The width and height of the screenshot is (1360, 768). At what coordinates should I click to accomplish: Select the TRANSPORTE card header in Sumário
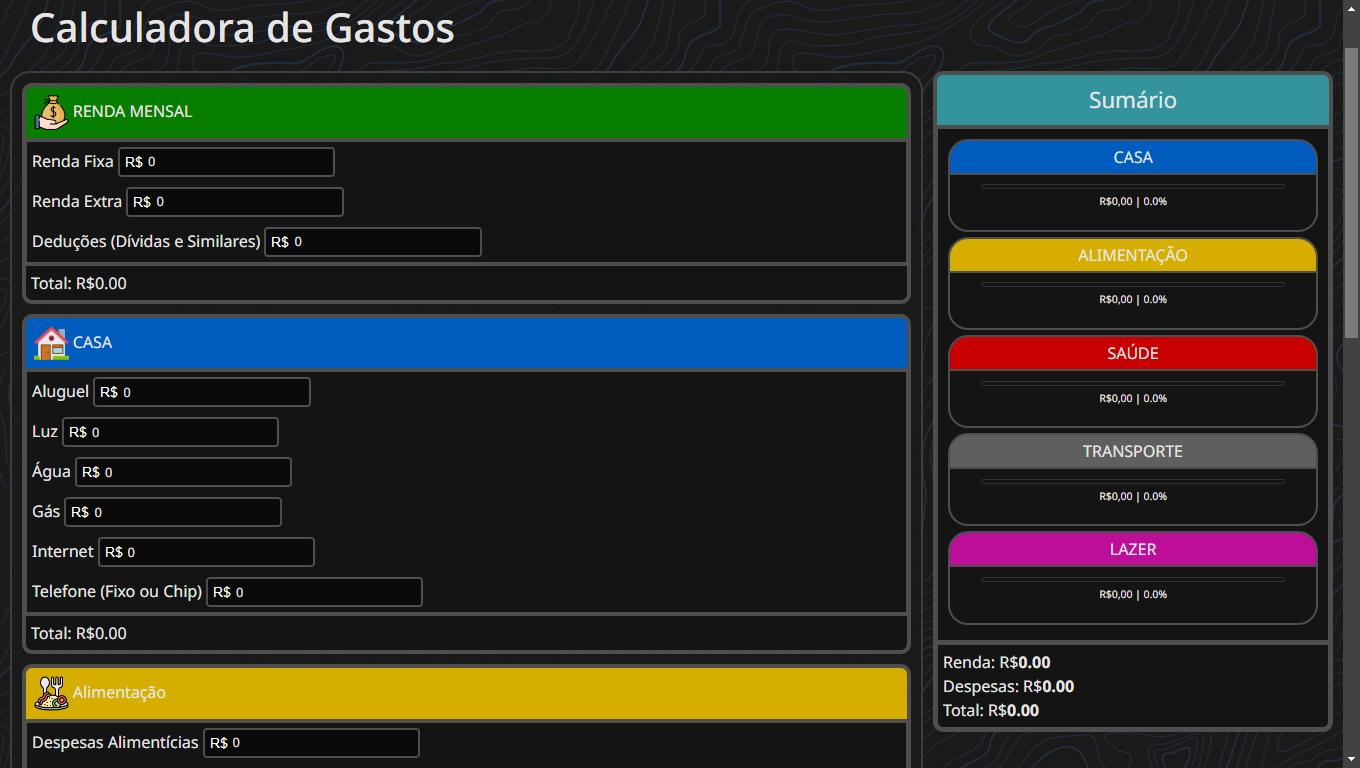pyautogui.click(x=1133, y=451)
